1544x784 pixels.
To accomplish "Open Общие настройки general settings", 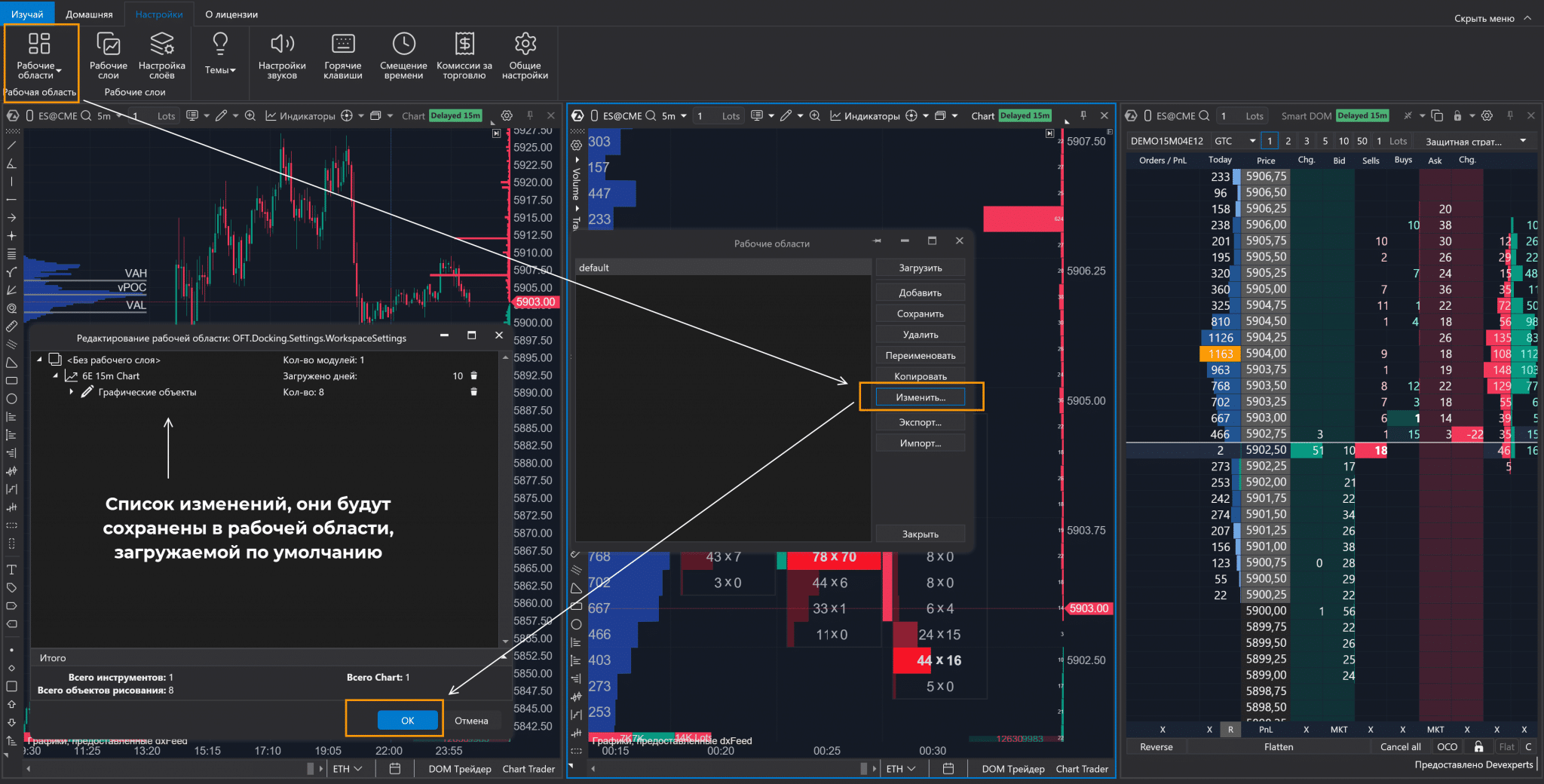I will click(525, 54).
